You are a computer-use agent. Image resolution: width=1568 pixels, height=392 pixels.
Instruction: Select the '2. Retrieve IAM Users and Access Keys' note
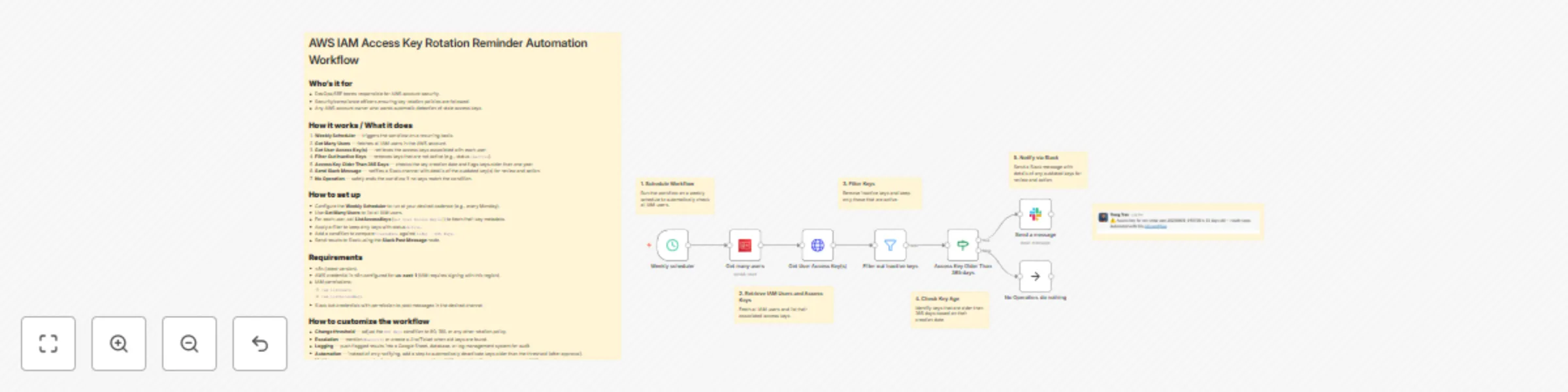(x=784, y=305)
